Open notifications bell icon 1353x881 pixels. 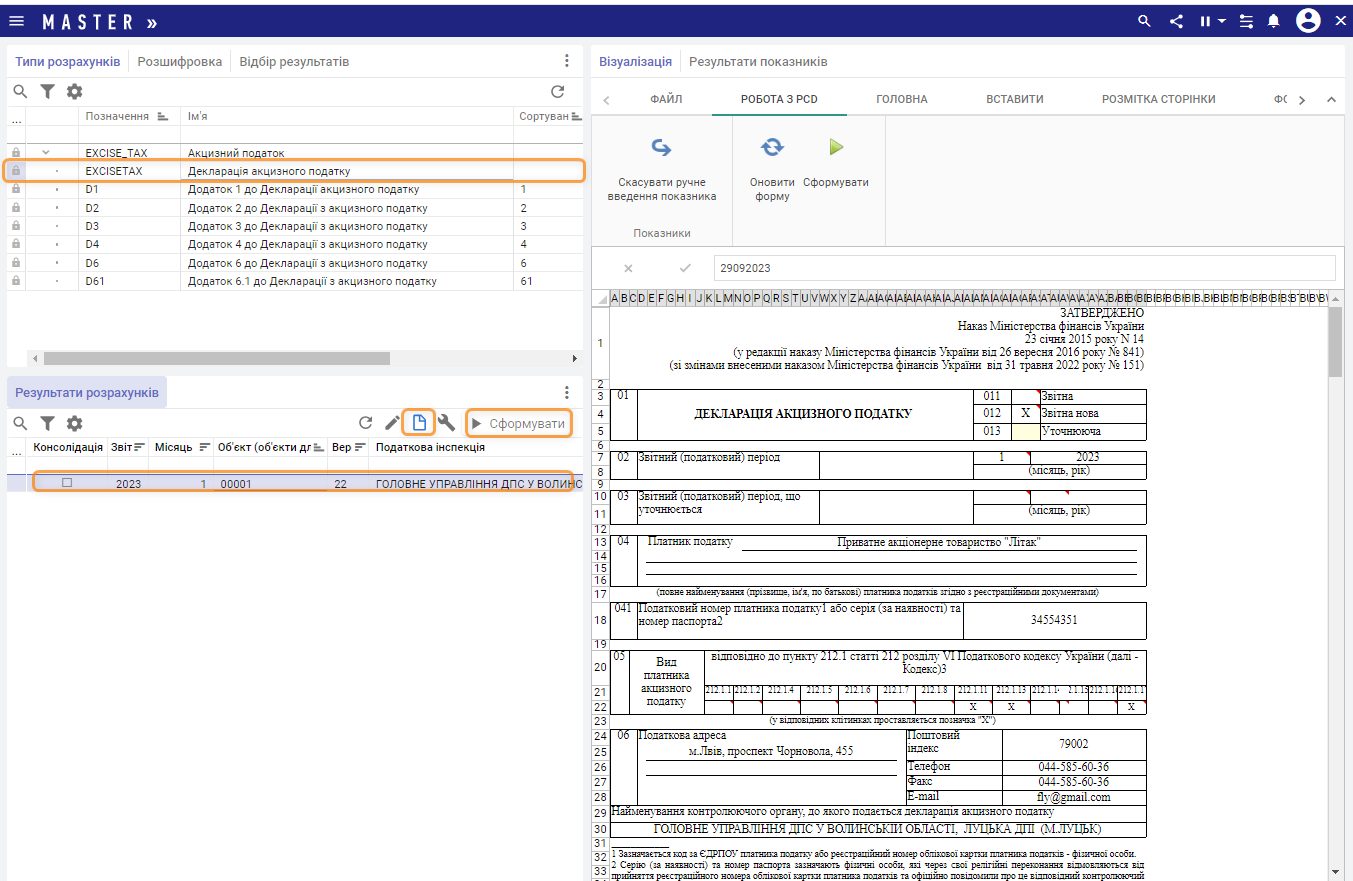pos(1274,21)
